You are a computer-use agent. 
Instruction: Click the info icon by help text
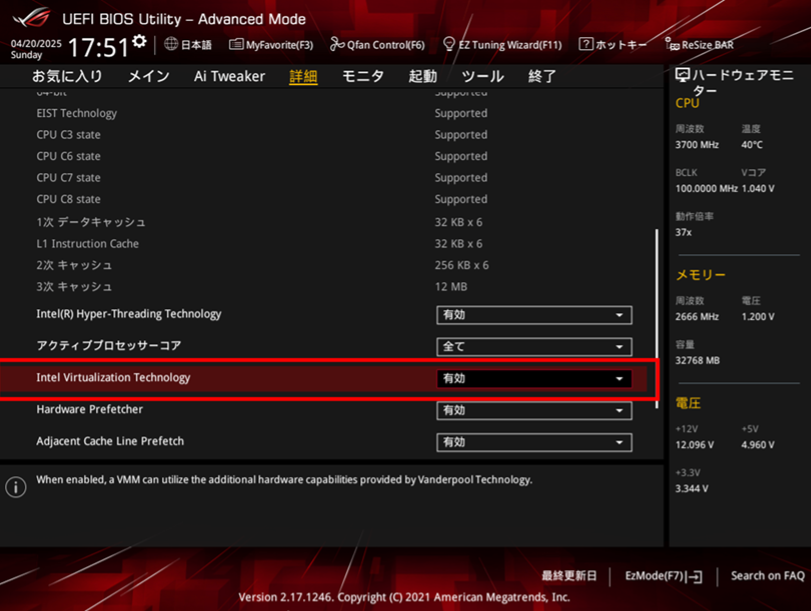point(16,487)
